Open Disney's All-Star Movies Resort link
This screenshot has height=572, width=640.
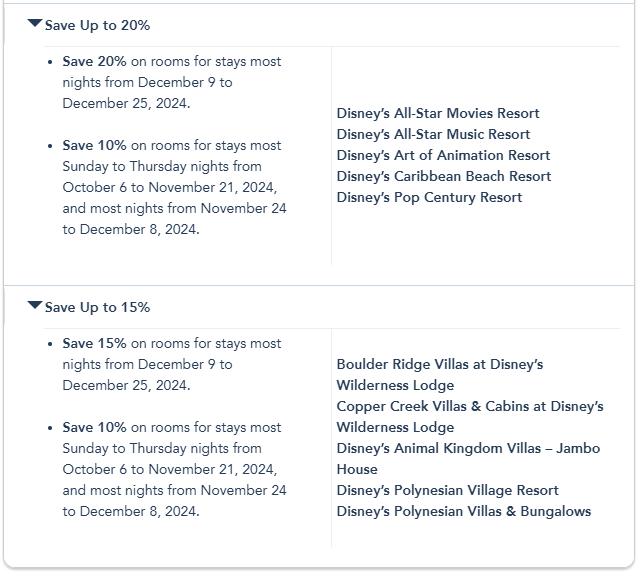tap(438, 113)
